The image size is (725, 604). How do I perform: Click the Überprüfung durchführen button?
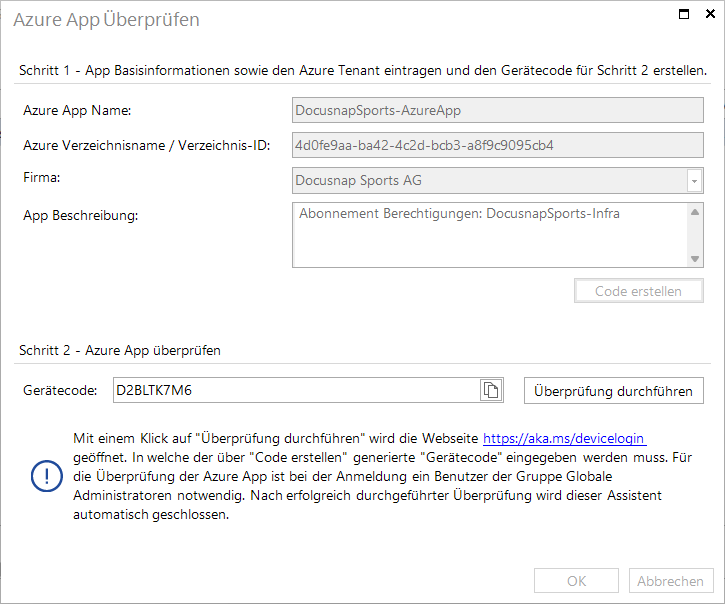coord(614,391)
